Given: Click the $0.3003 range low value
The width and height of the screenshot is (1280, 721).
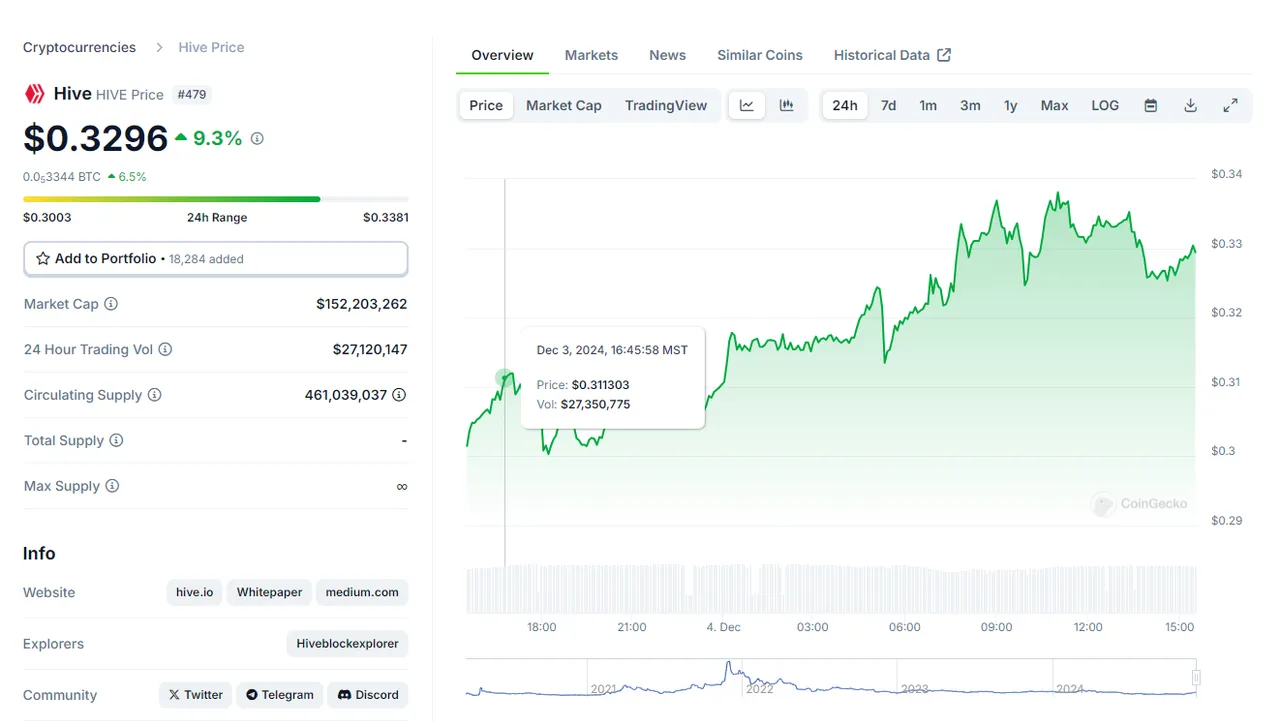Looking at the screenshot, I should [x=47, y=217].
